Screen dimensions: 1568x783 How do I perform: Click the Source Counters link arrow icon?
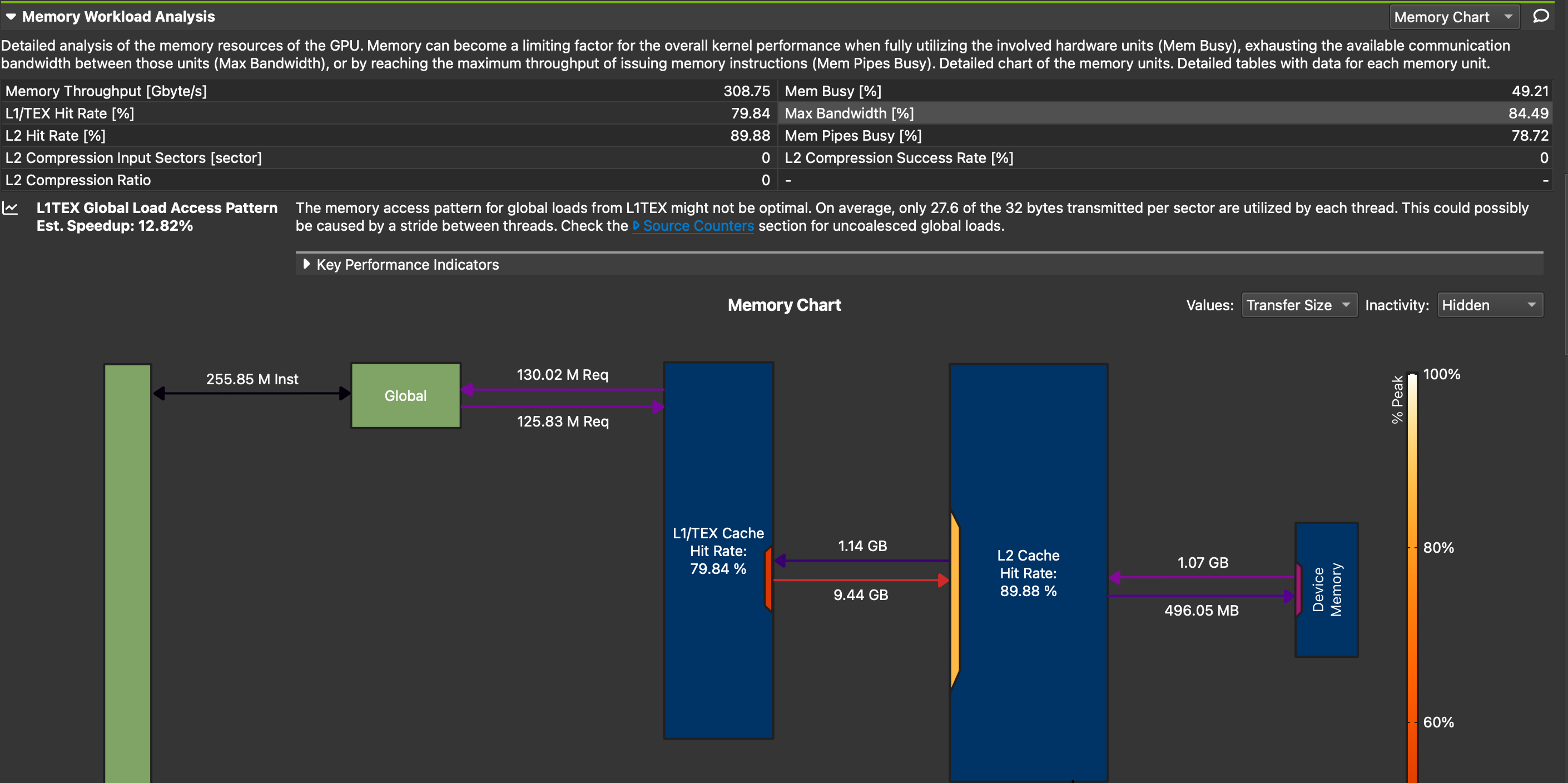pyautogui.click(x=636, y=226)
